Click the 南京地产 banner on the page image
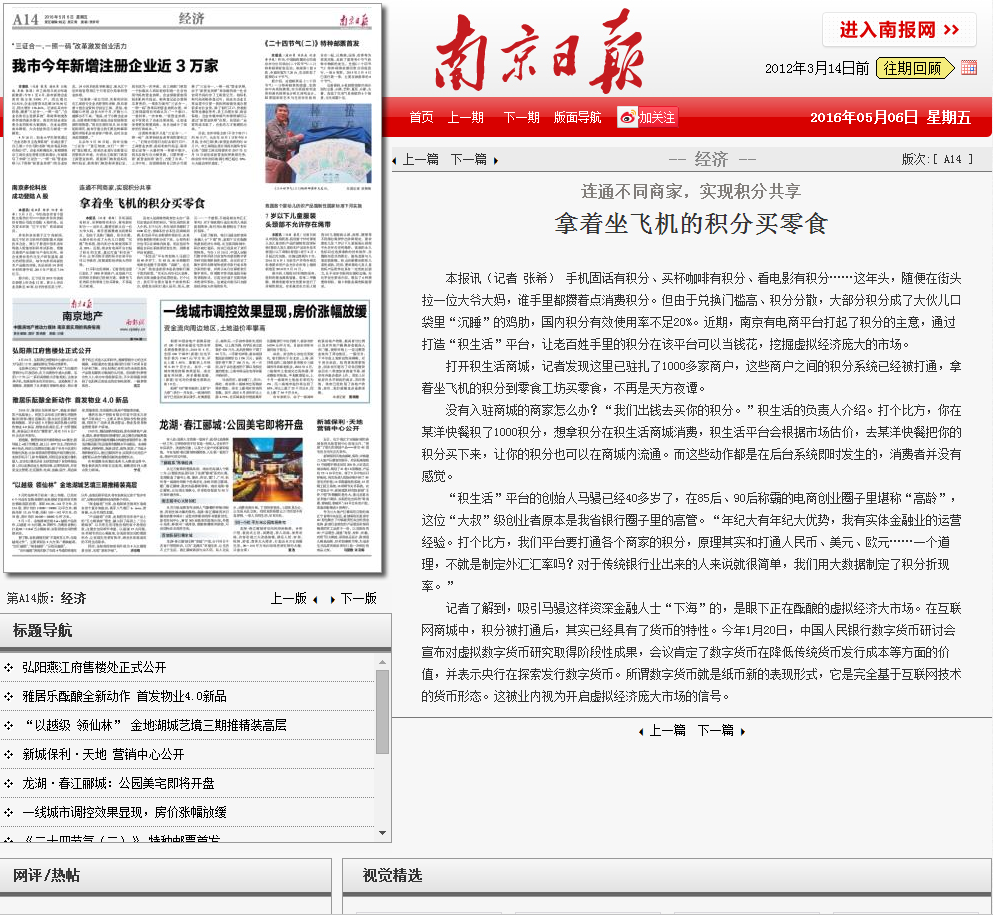This screenshot has width=993, height=915. [x=79, y=319]
